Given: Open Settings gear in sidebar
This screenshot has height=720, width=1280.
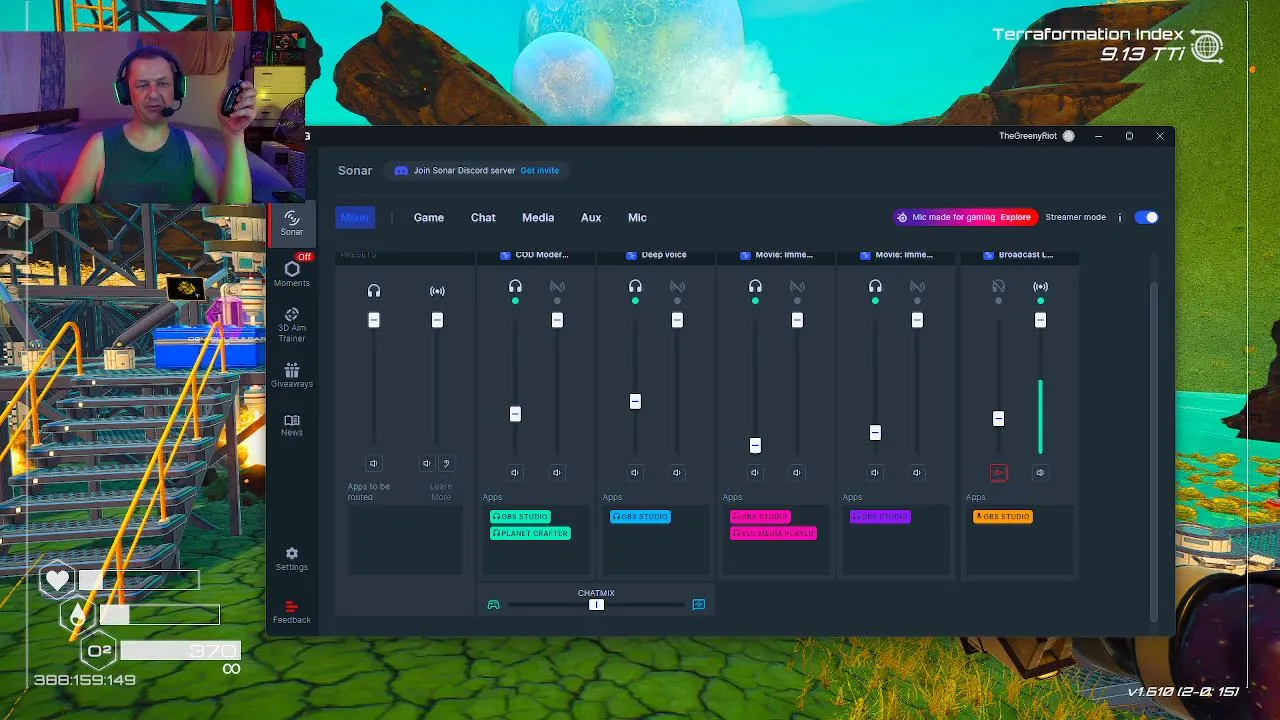Looking at the screenshot, I should 291,559.
